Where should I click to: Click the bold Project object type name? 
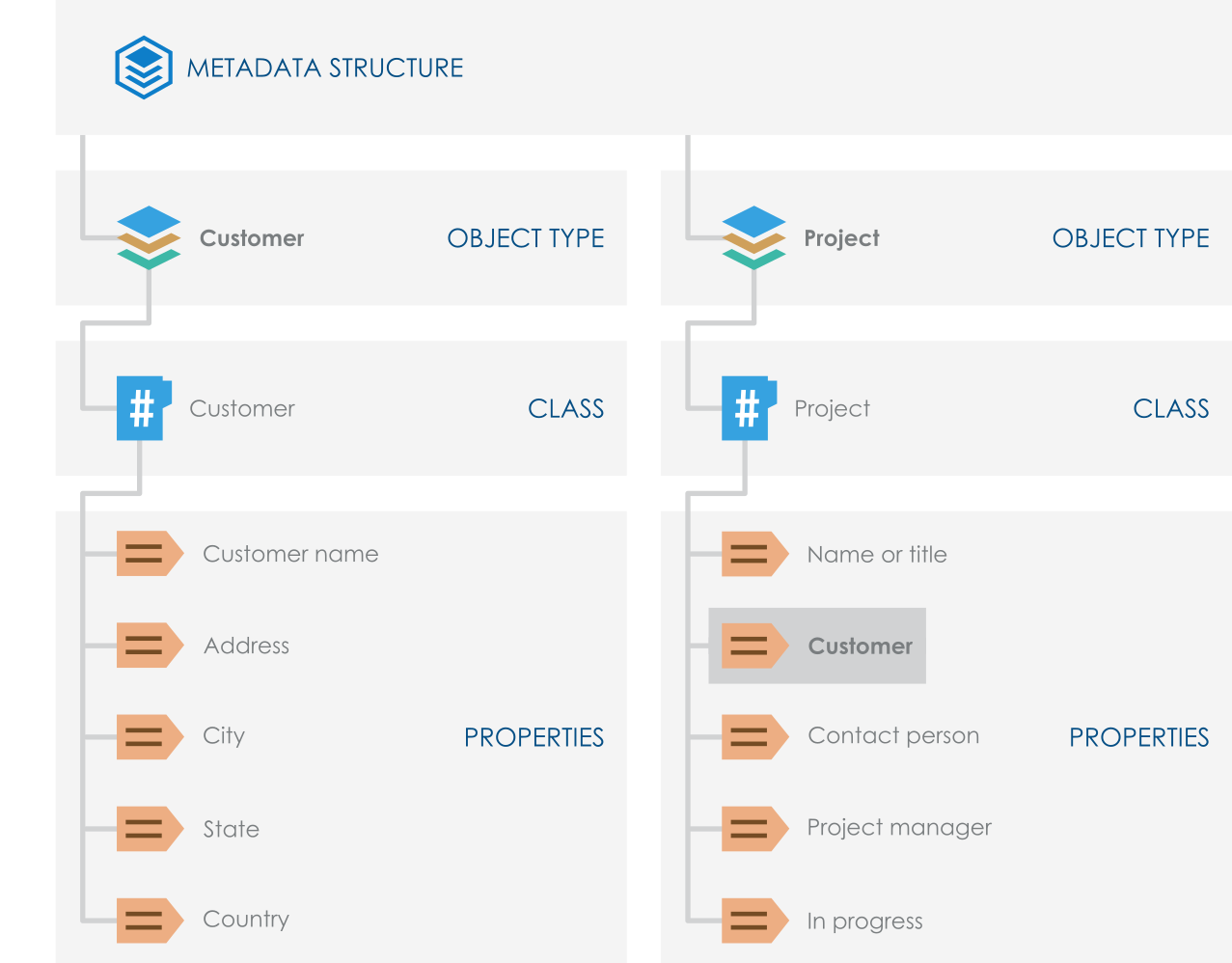(x=841, y=238)
